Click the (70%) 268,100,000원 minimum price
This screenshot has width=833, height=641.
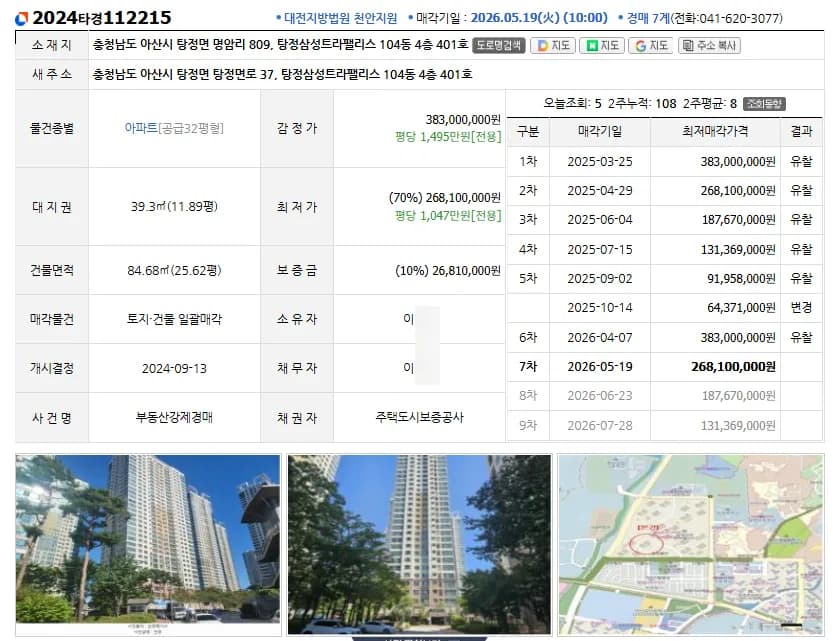pos(445,198)
